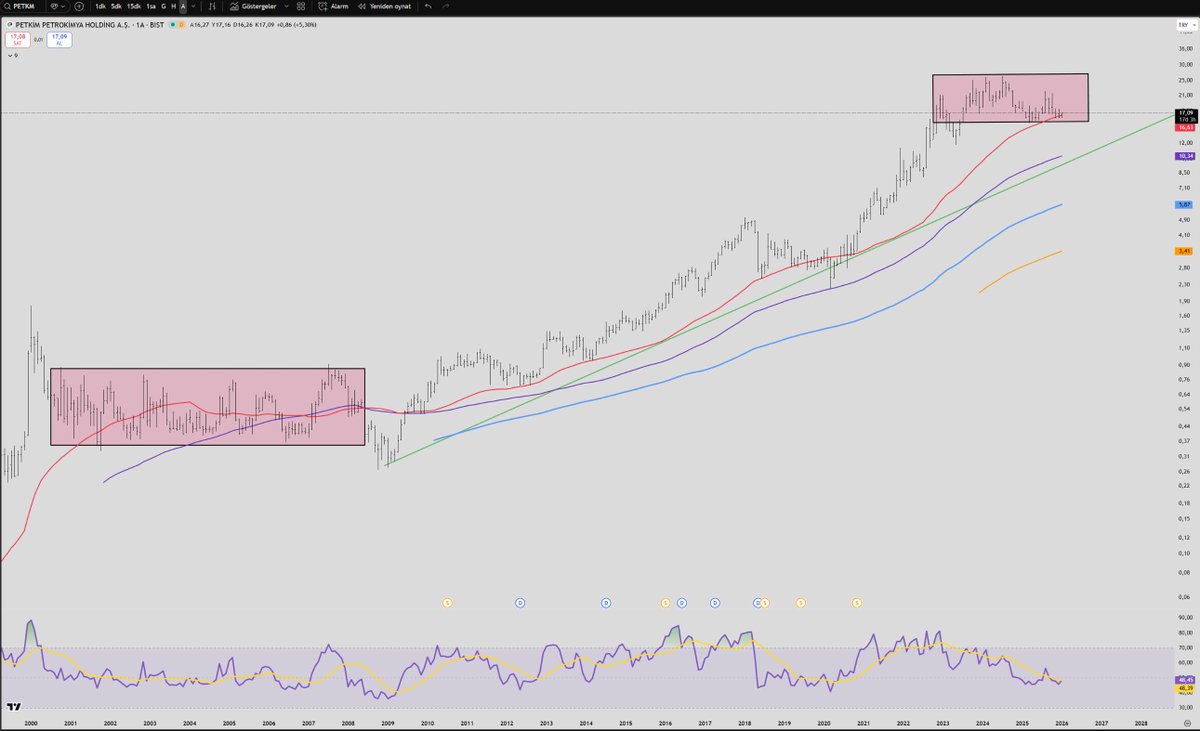Select the 15dk timeframe
1200x731 pixels.
[133, 6]
